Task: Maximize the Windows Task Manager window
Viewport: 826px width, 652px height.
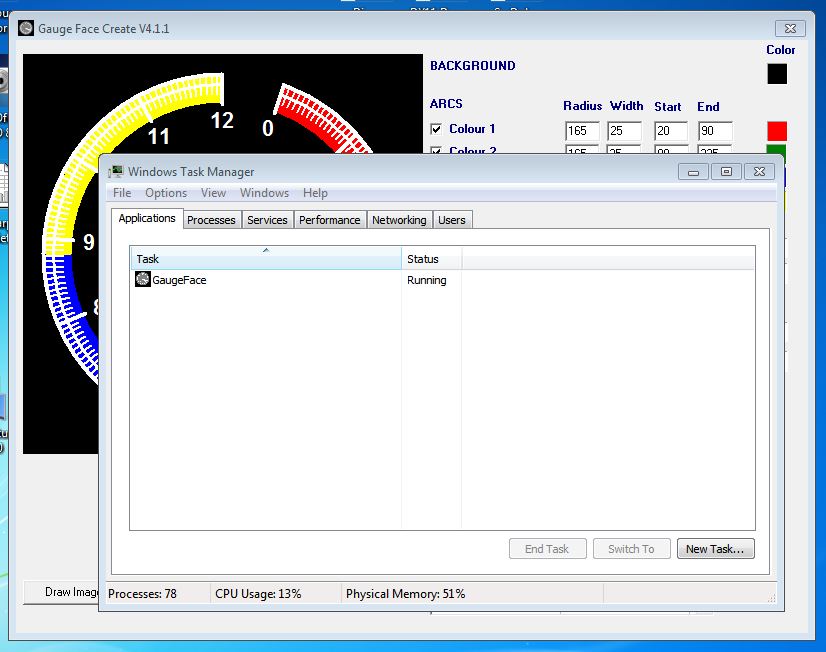Action: tap(726, 172)
